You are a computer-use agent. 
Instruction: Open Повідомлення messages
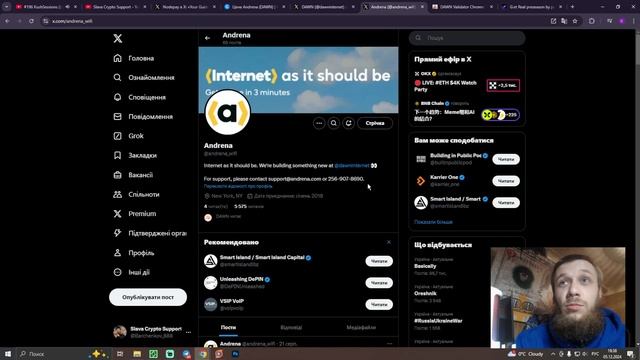[x=143, y=117]
